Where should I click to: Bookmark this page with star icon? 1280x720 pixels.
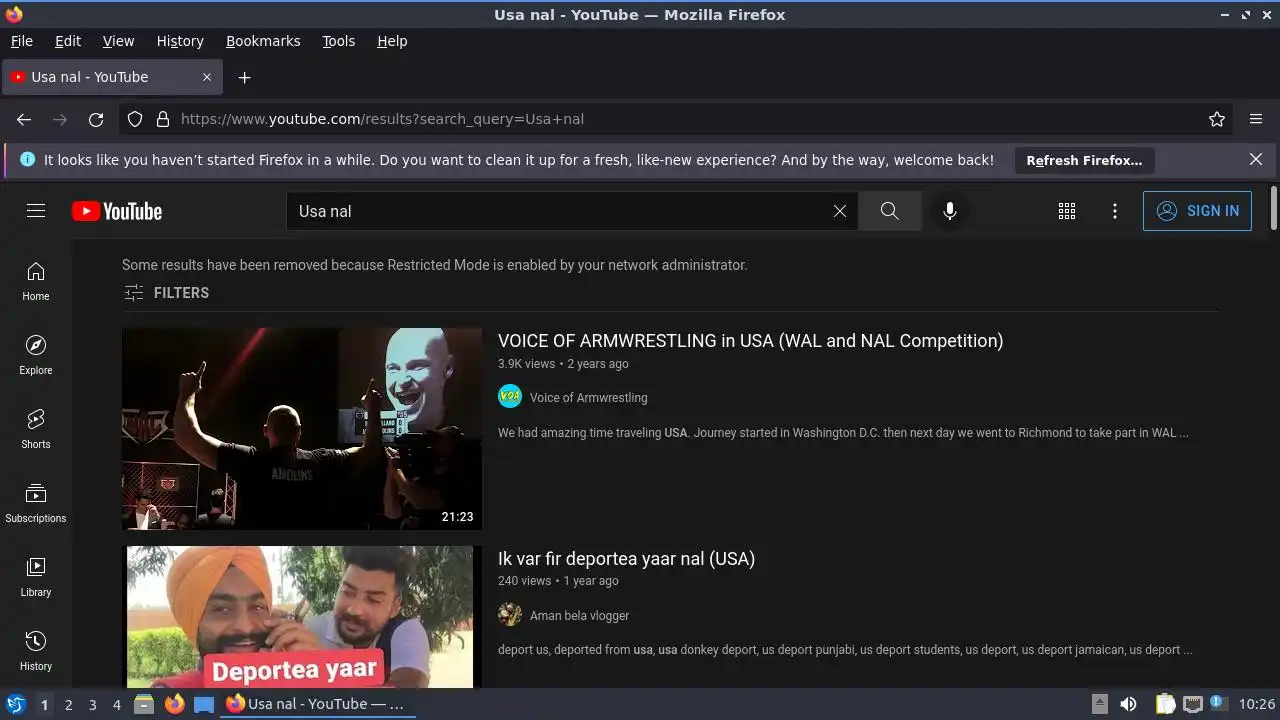pos(1217,119)
